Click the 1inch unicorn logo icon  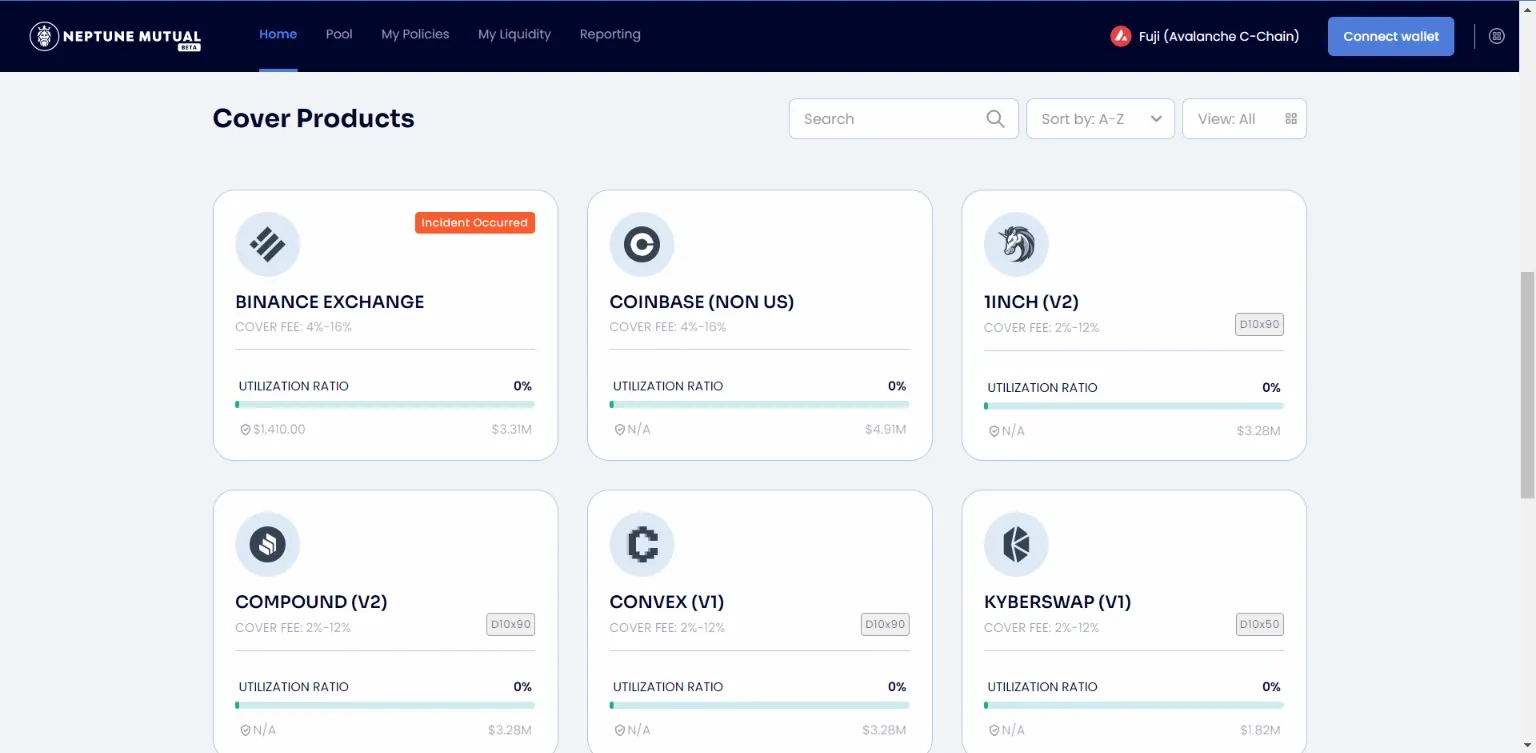pyautogui.click(x=1016, y=244)
